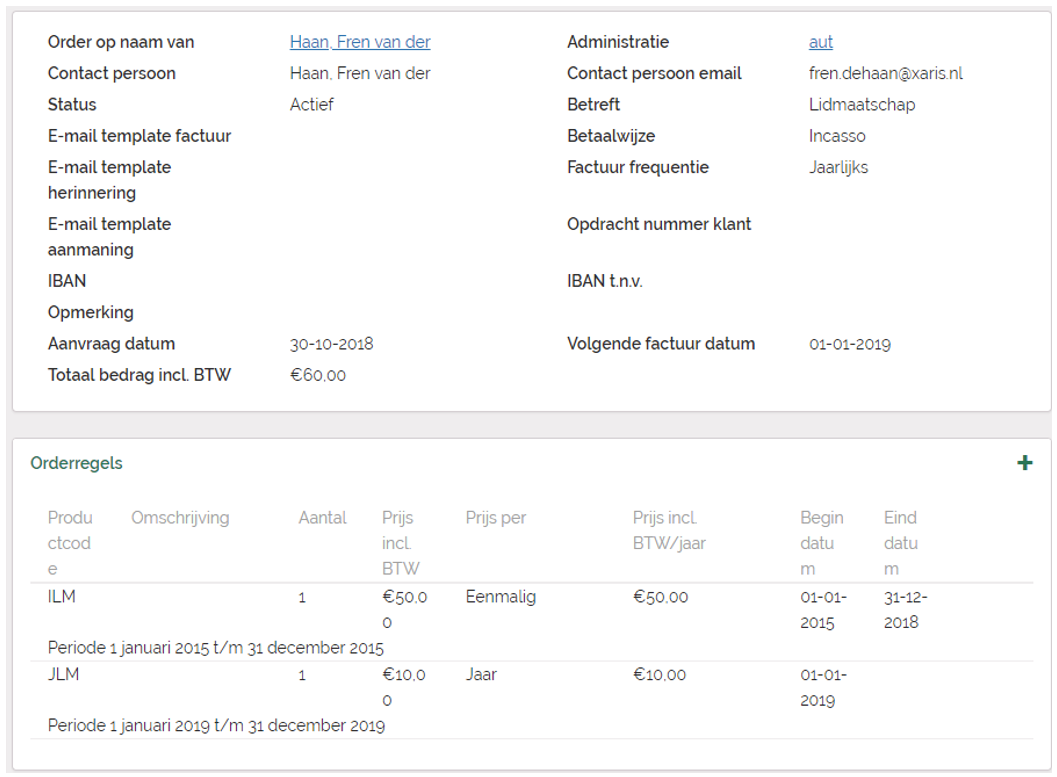Click the Aanvraag datum value 30-10-2018
Viewport: 1057px width, 777px height.
331,344
